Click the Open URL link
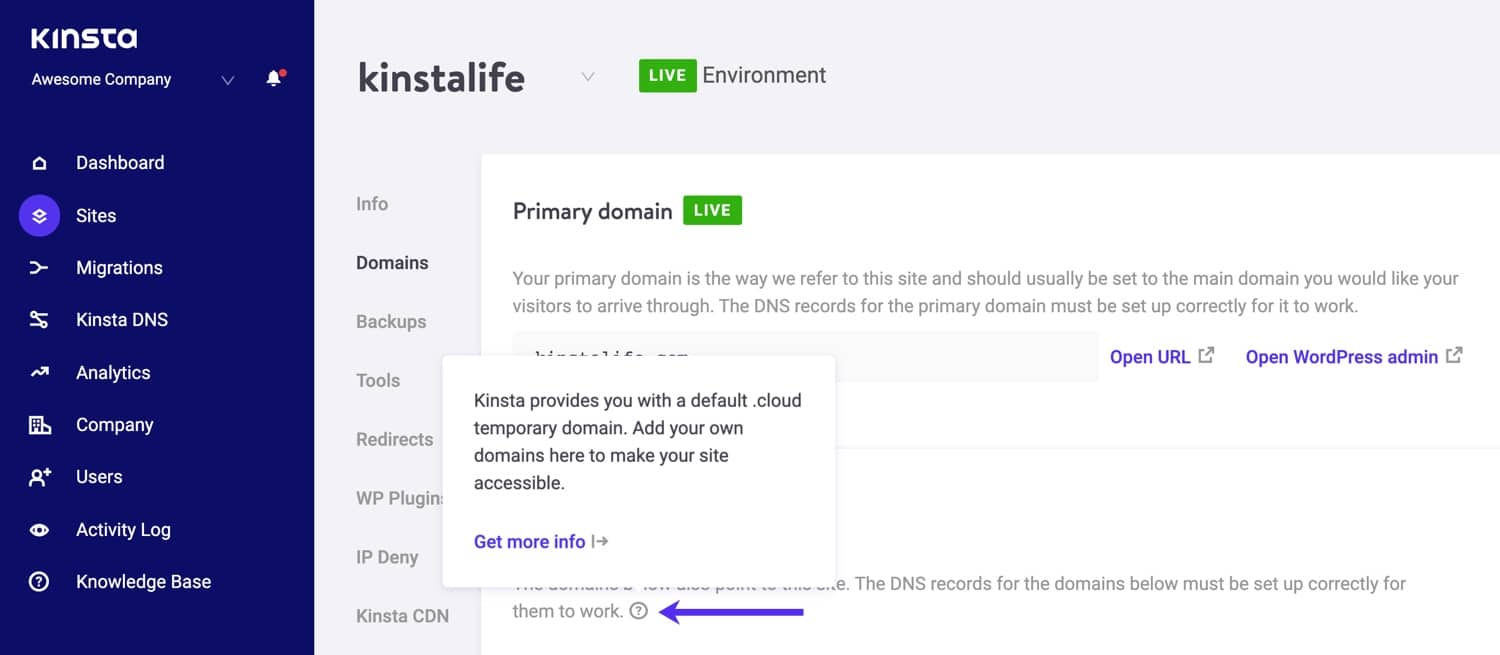Image resolution: width=1500 pixels, height=655 pixels. (1151, 356)
